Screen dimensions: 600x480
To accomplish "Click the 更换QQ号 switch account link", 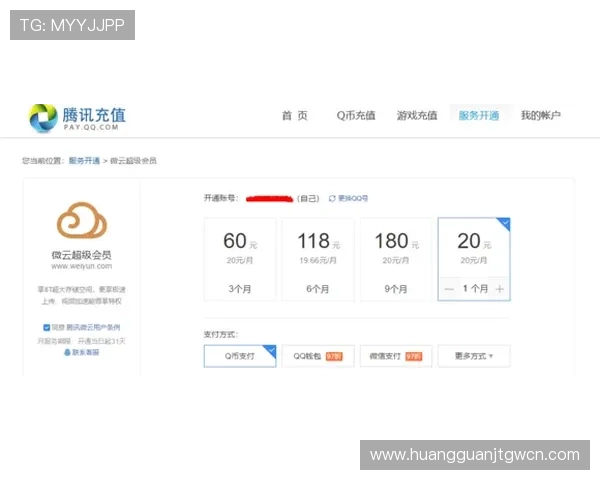I will pyautogui.click(x=353, y=198).
